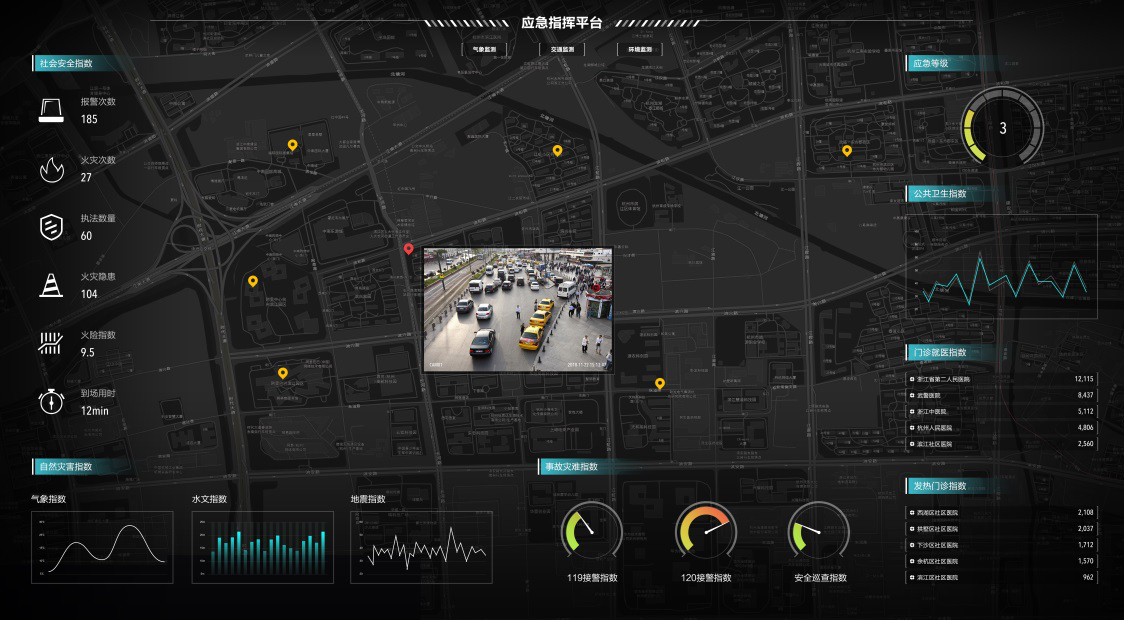The image size is (1124, 620).
Task: Click the police siren icon beside 报警次数
Action: pyautogui.click(x=51, y=110)
